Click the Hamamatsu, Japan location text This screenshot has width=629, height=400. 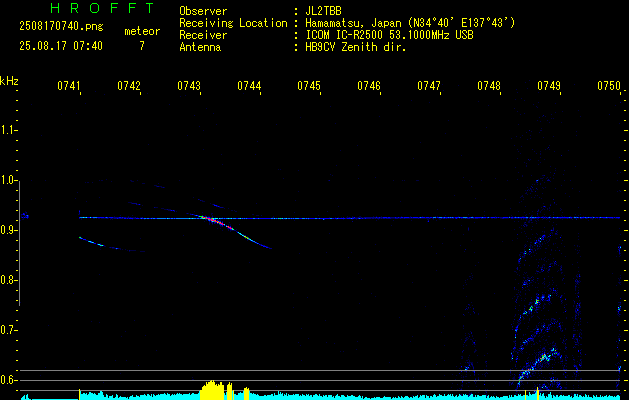point(410,23)
